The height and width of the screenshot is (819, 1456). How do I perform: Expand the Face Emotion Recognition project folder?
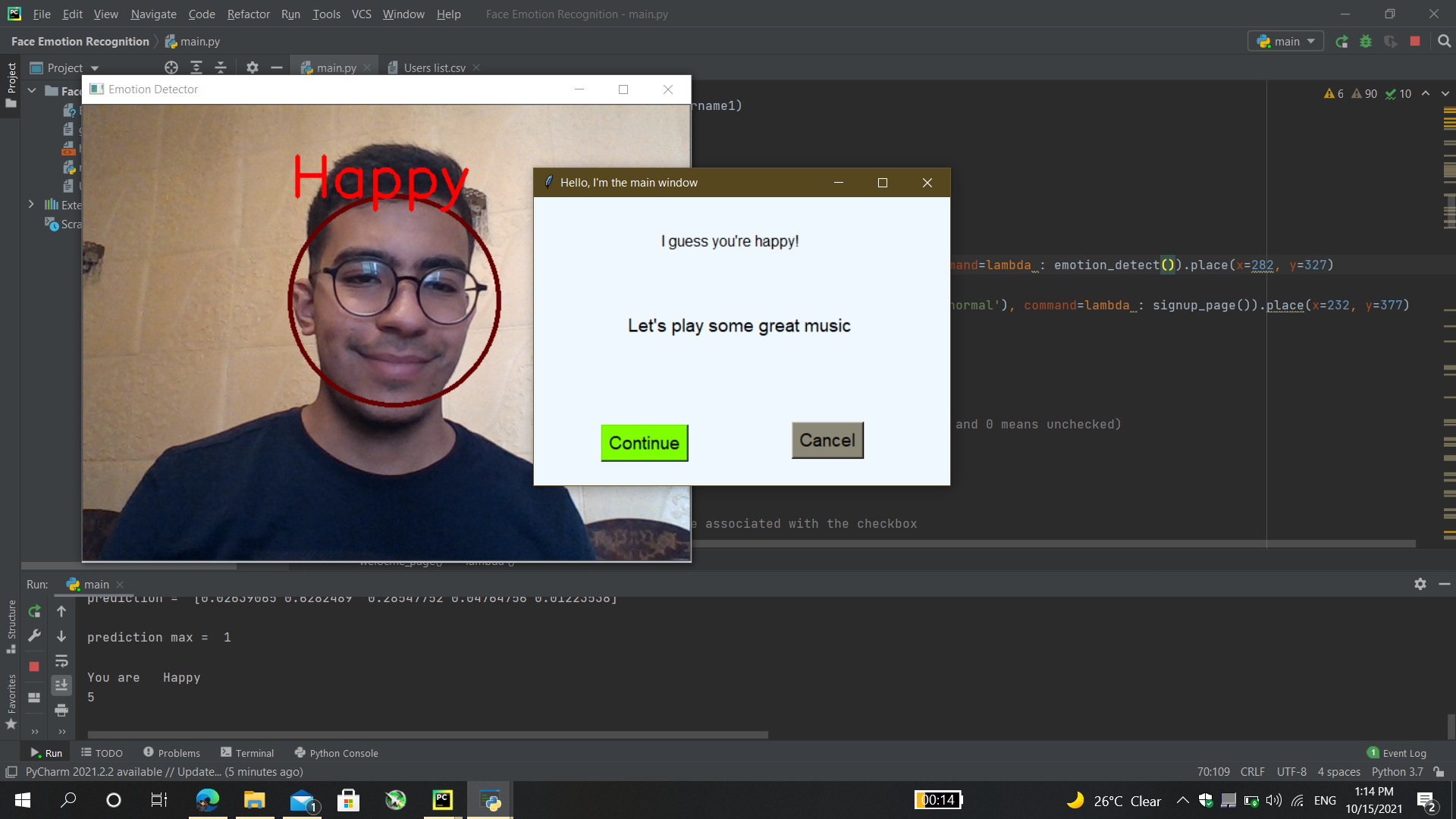[x=32, y=90]
